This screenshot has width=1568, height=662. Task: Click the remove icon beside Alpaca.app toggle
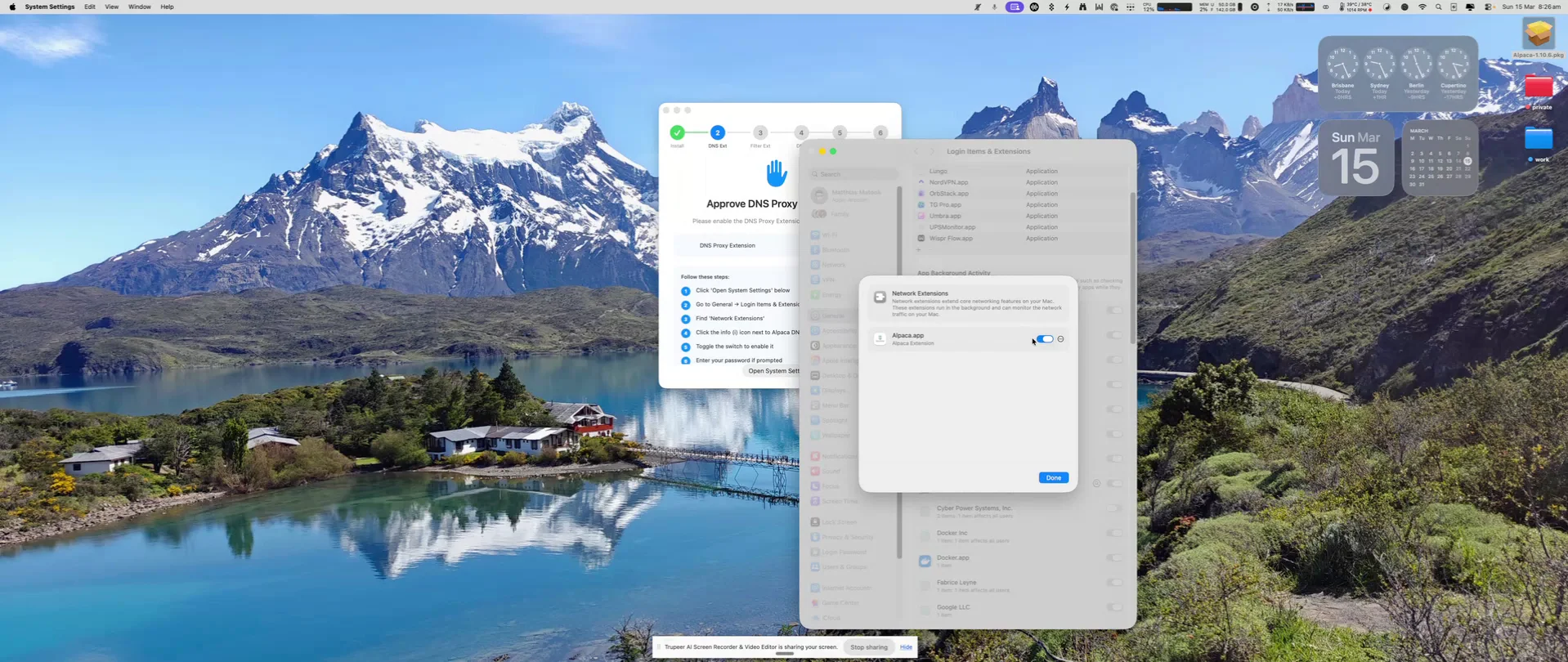click(x=1061, y=339)
